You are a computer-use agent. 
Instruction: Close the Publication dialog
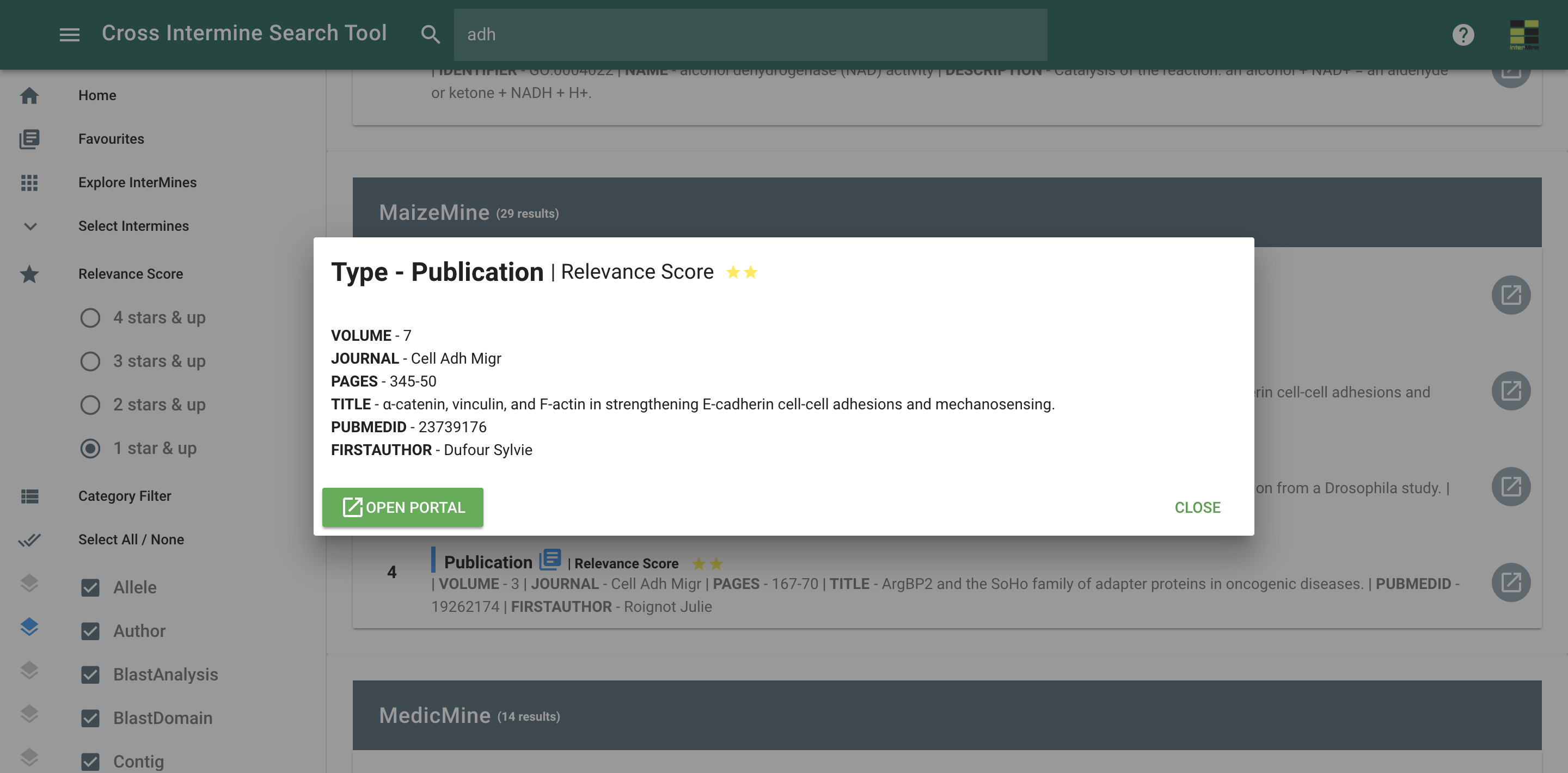coord(1197,508)
